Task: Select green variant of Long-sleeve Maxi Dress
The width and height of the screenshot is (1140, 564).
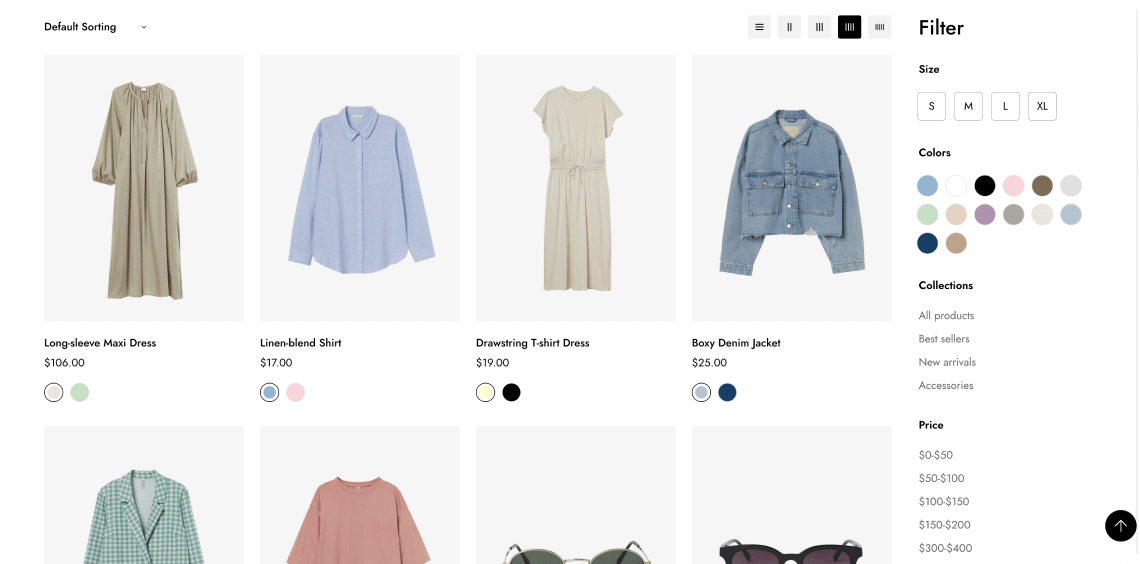Action: (80, 392)
